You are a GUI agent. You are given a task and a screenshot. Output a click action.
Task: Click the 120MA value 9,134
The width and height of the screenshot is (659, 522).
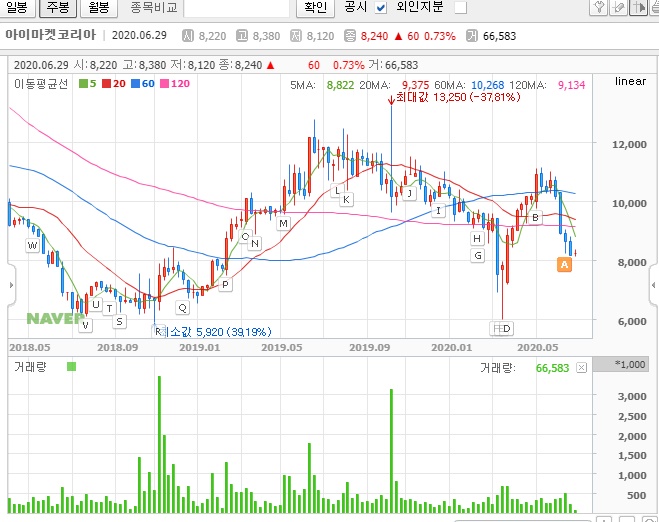(x=572, y=85)
